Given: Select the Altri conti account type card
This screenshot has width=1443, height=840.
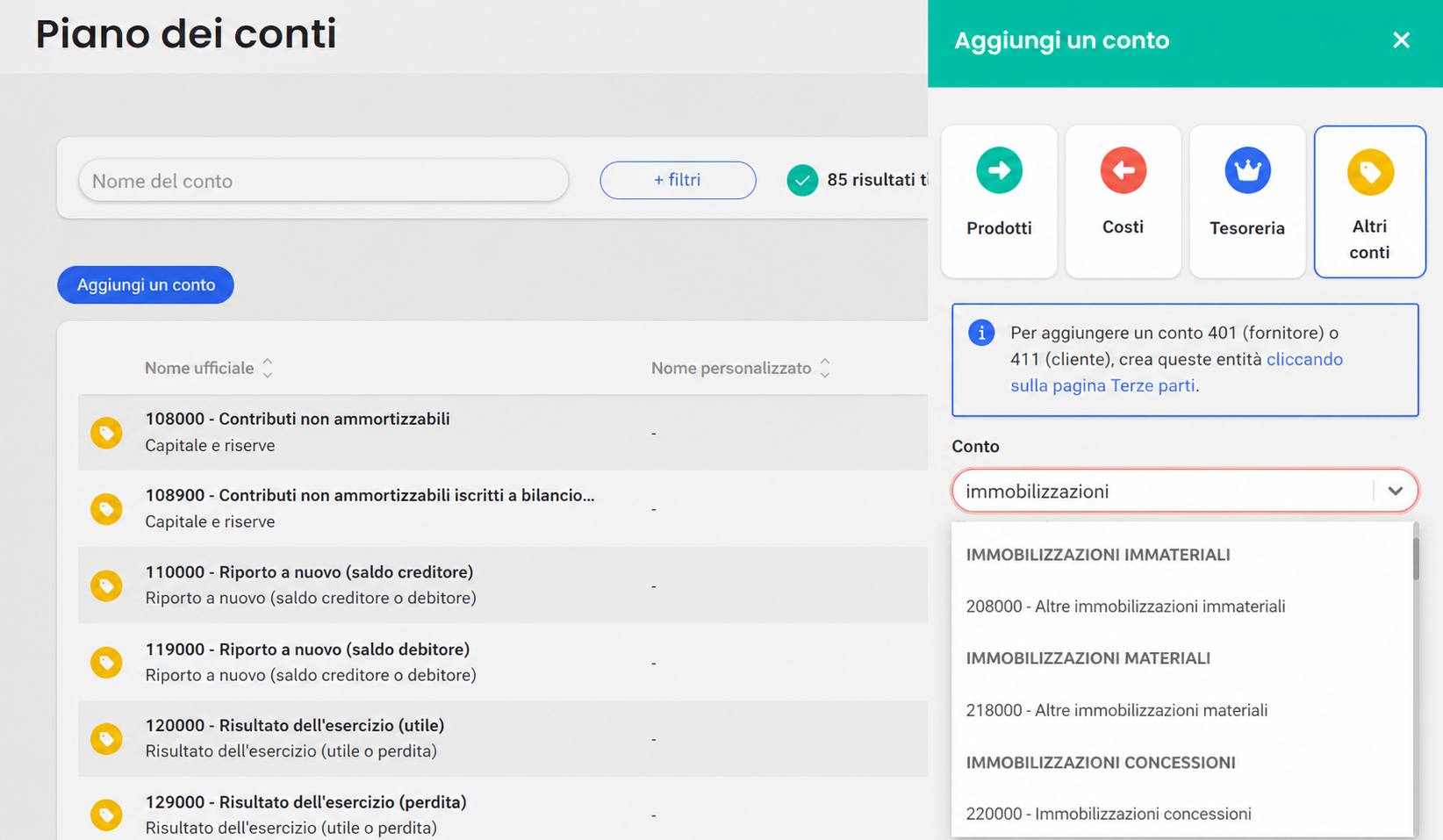Looking at the screenshot, I should [x=1370, y=202].
